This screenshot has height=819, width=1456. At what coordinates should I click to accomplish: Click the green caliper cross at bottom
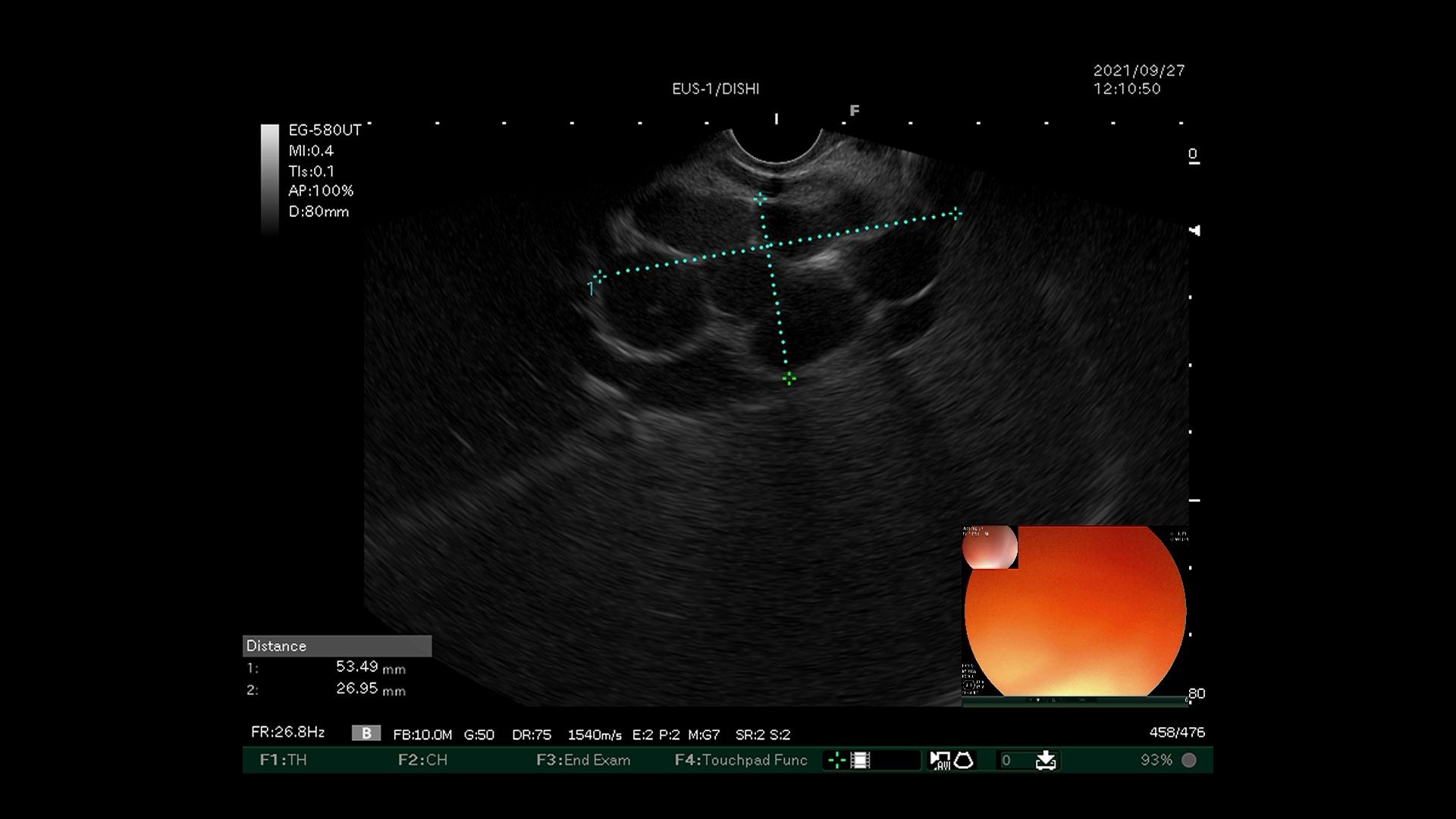tap(789, 379)
